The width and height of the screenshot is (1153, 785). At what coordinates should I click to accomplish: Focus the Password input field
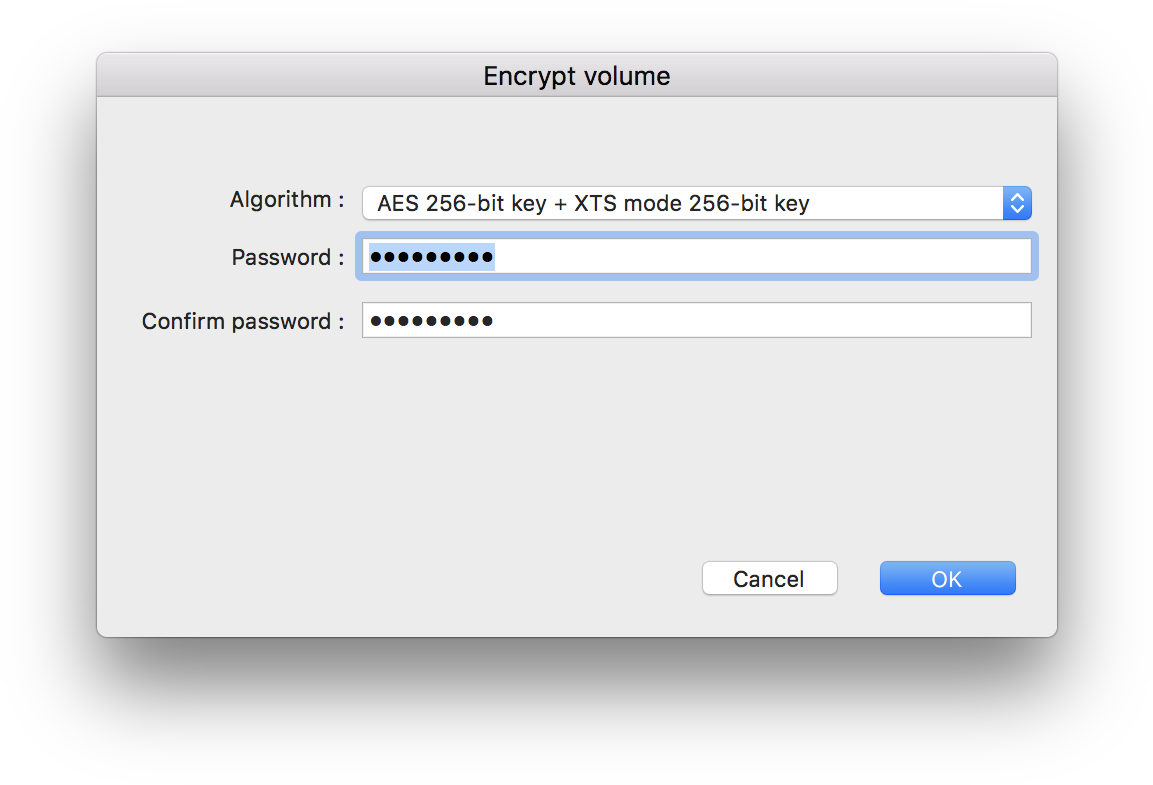696,257
